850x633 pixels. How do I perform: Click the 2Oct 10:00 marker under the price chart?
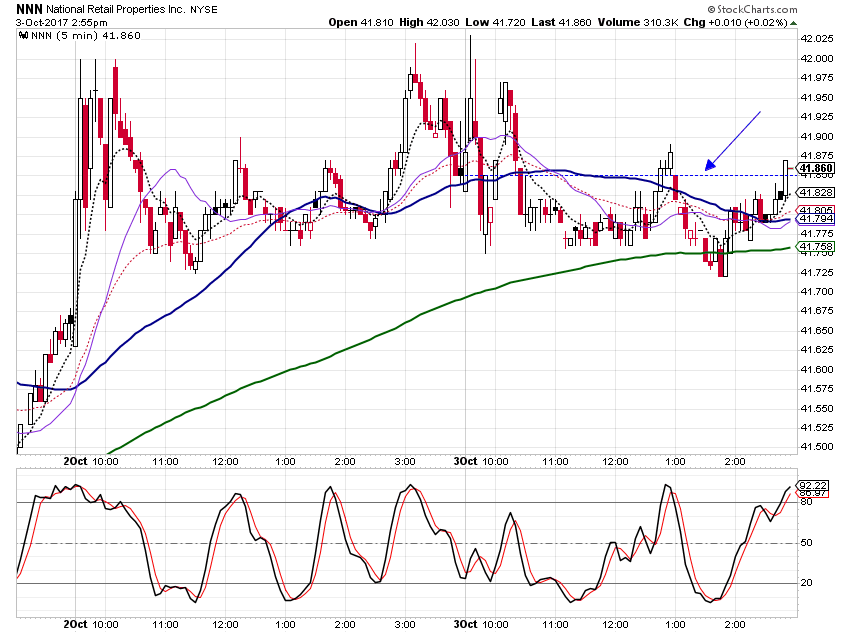91,461
